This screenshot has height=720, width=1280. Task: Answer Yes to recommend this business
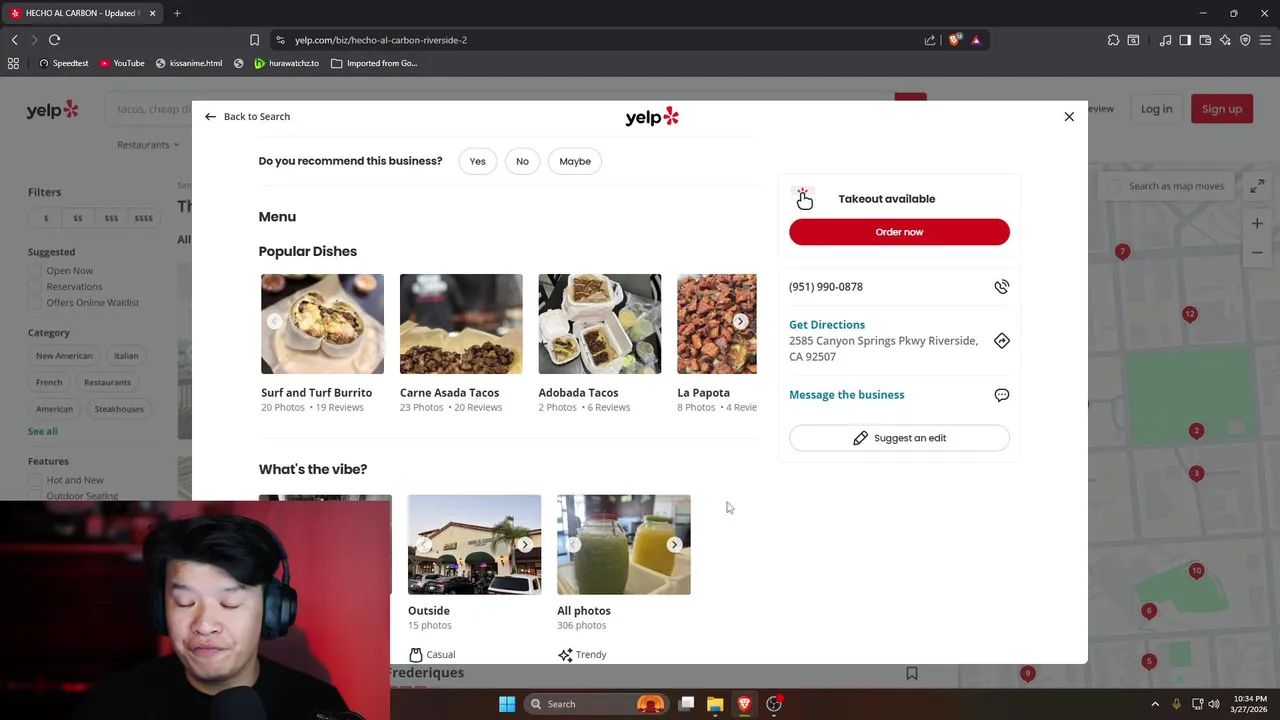click(x=477, y=161)
